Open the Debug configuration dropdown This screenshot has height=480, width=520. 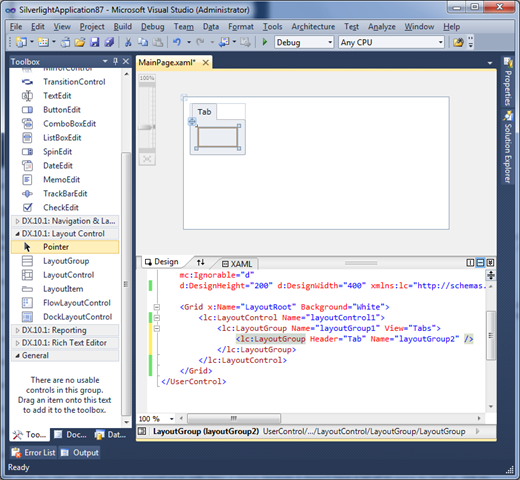(330, 42)
